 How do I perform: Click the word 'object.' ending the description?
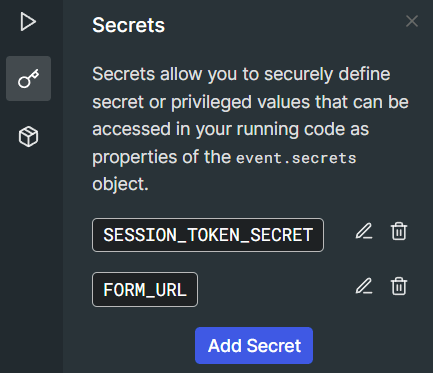[120, 184]
